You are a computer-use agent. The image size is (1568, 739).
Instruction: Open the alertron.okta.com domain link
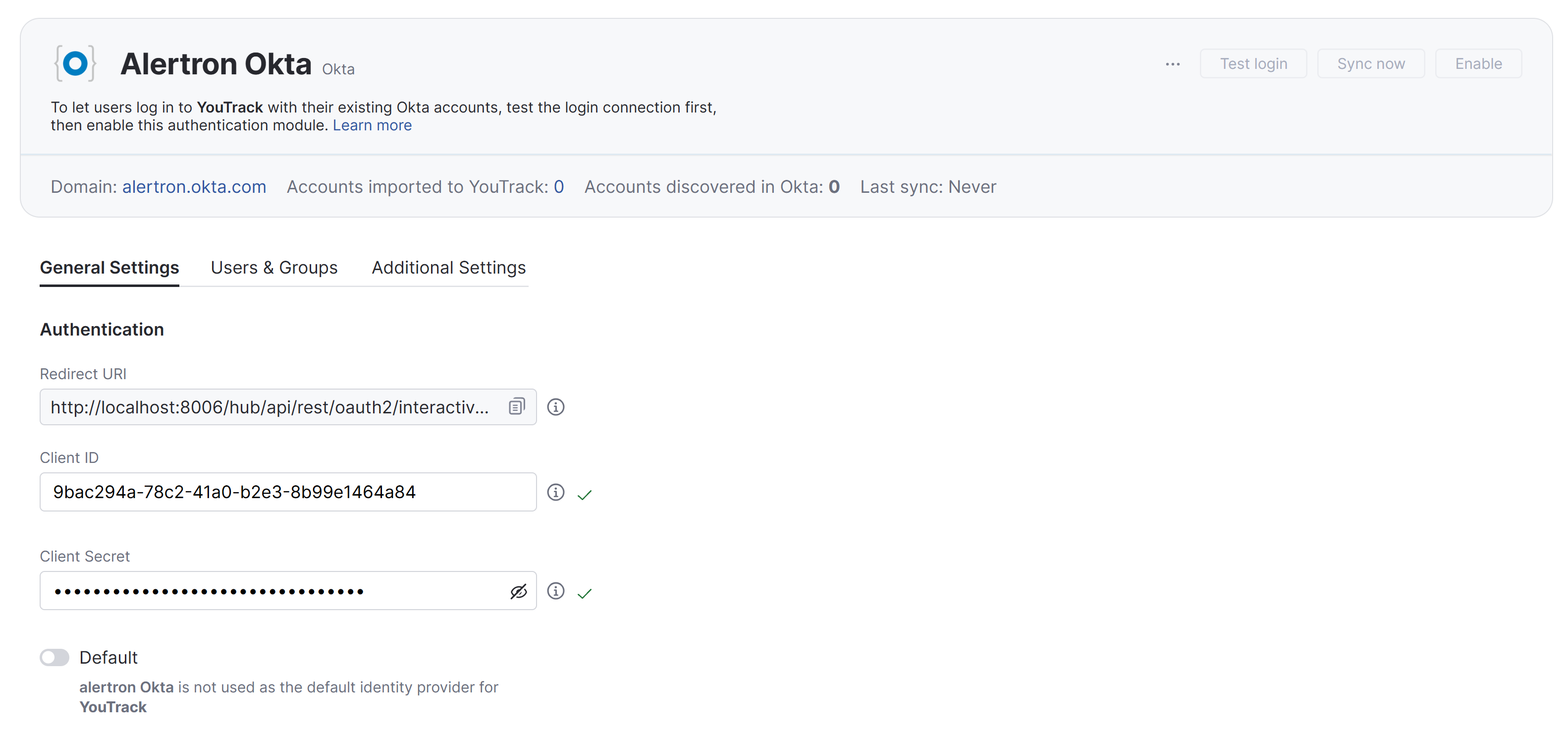[194, 187]
